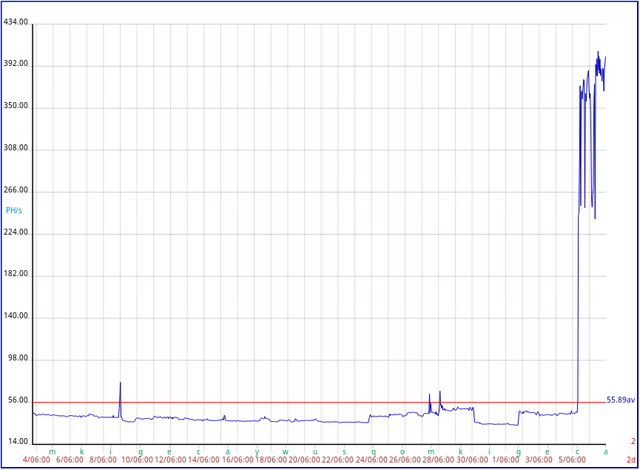
Task: Select the 308.00 y-axis value
Action: click(x=16, y=148)
